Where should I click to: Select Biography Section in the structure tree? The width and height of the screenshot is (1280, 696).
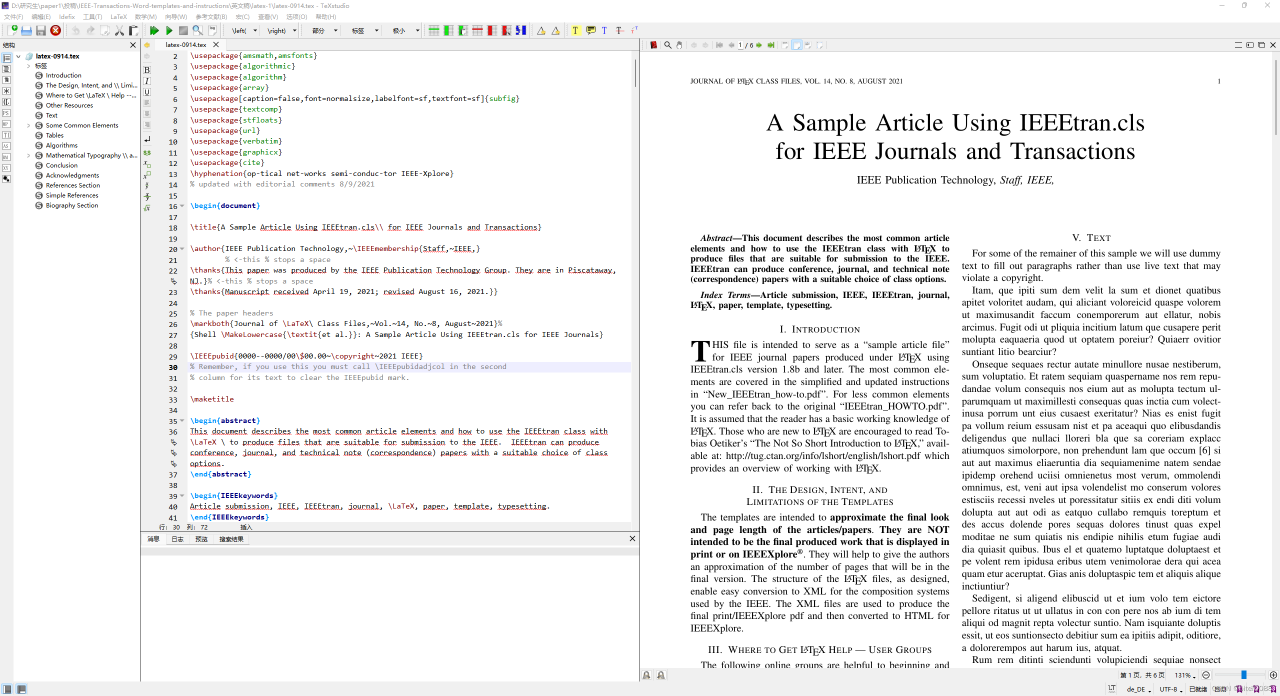72,206
